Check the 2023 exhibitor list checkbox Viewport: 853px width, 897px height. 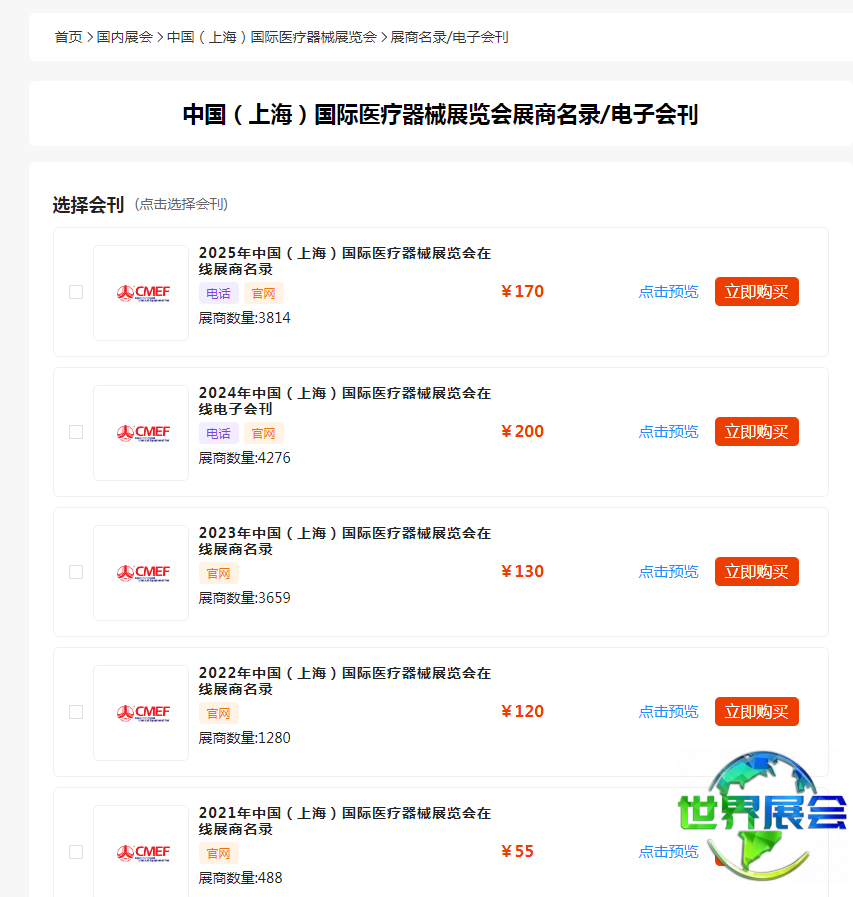[x=76, y=572]
